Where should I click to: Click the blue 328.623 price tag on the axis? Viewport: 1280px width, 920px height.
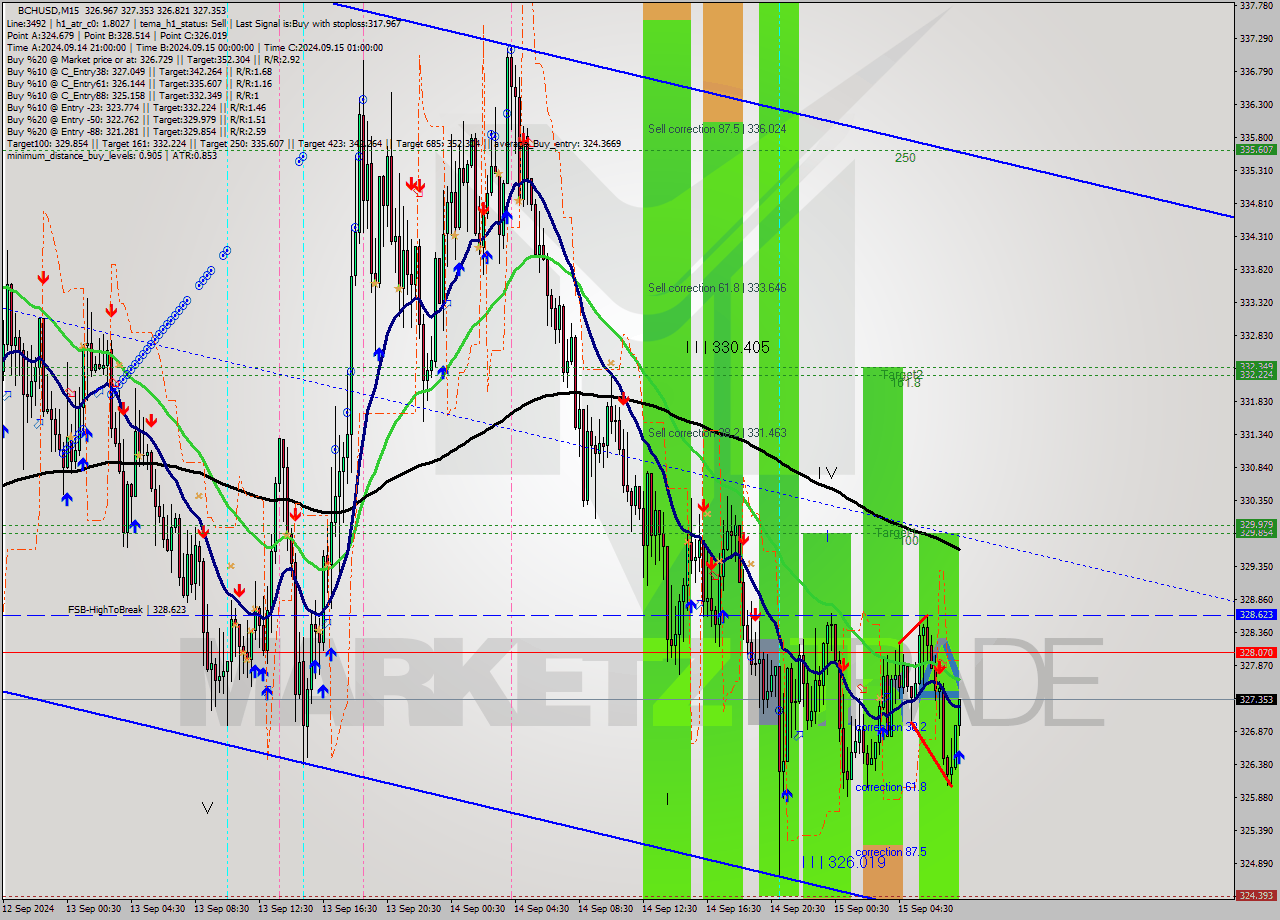coord(1255,615)
